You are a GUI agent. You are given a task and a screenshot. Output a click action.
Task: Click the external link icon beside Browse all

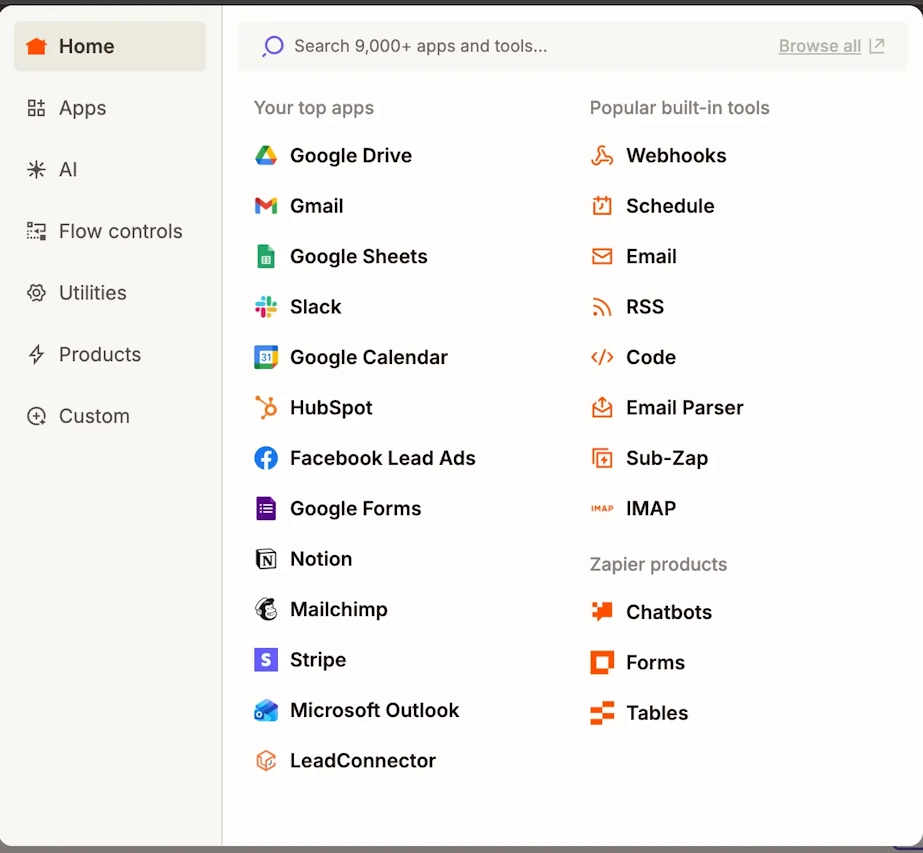pos(877,46)
